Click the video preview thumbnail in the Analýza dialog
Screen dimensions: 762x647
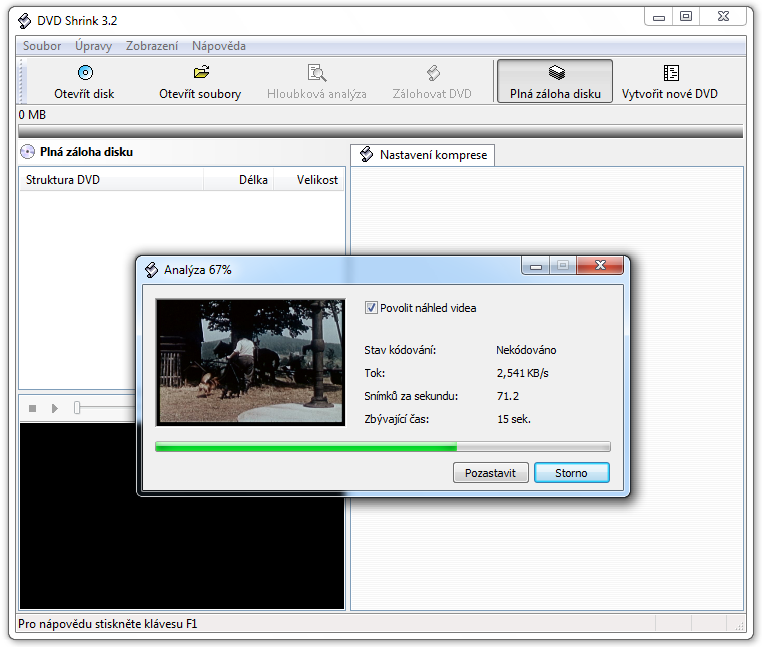pos(250,362)
